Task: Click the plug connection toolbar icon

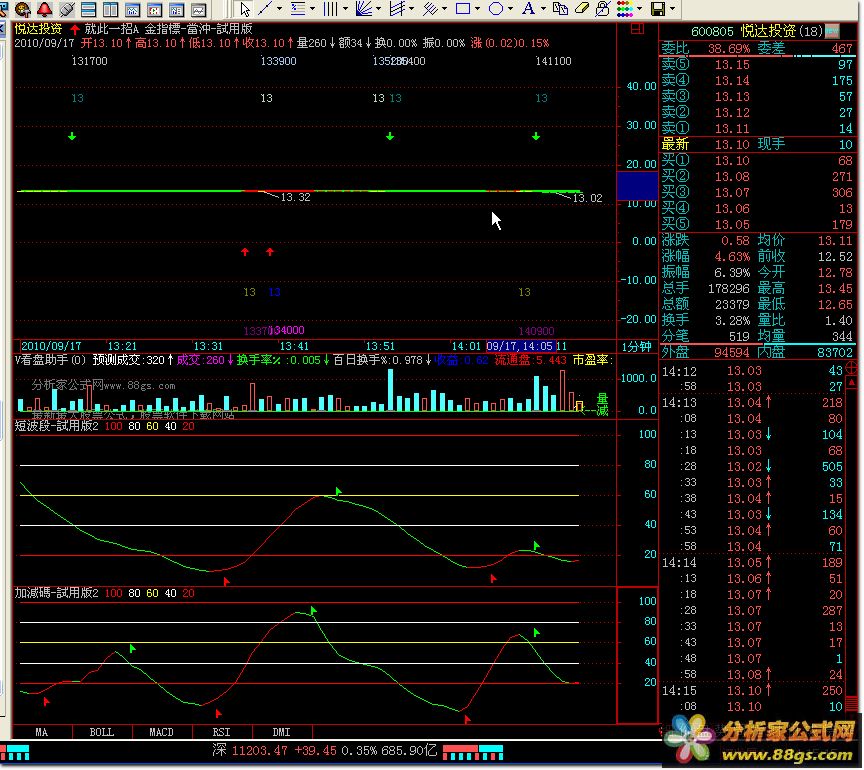Action: pyautogui.click(x=66, y=9)
